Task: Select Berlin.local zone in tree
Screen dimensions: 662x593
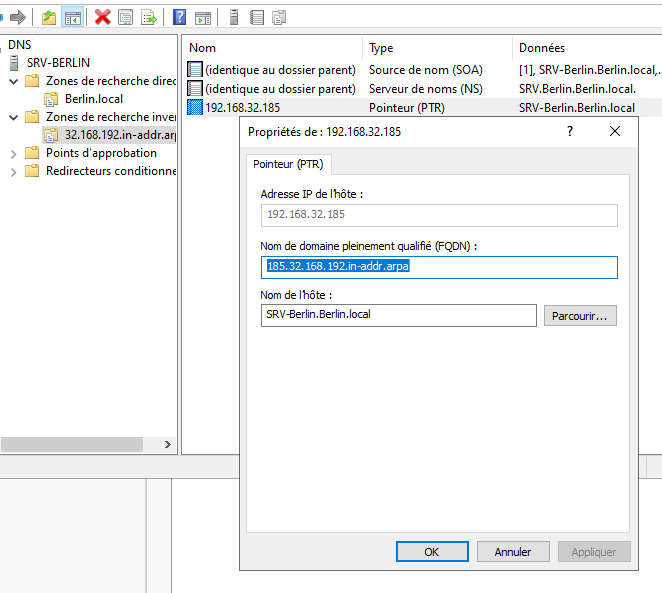Action: [94, 99]
